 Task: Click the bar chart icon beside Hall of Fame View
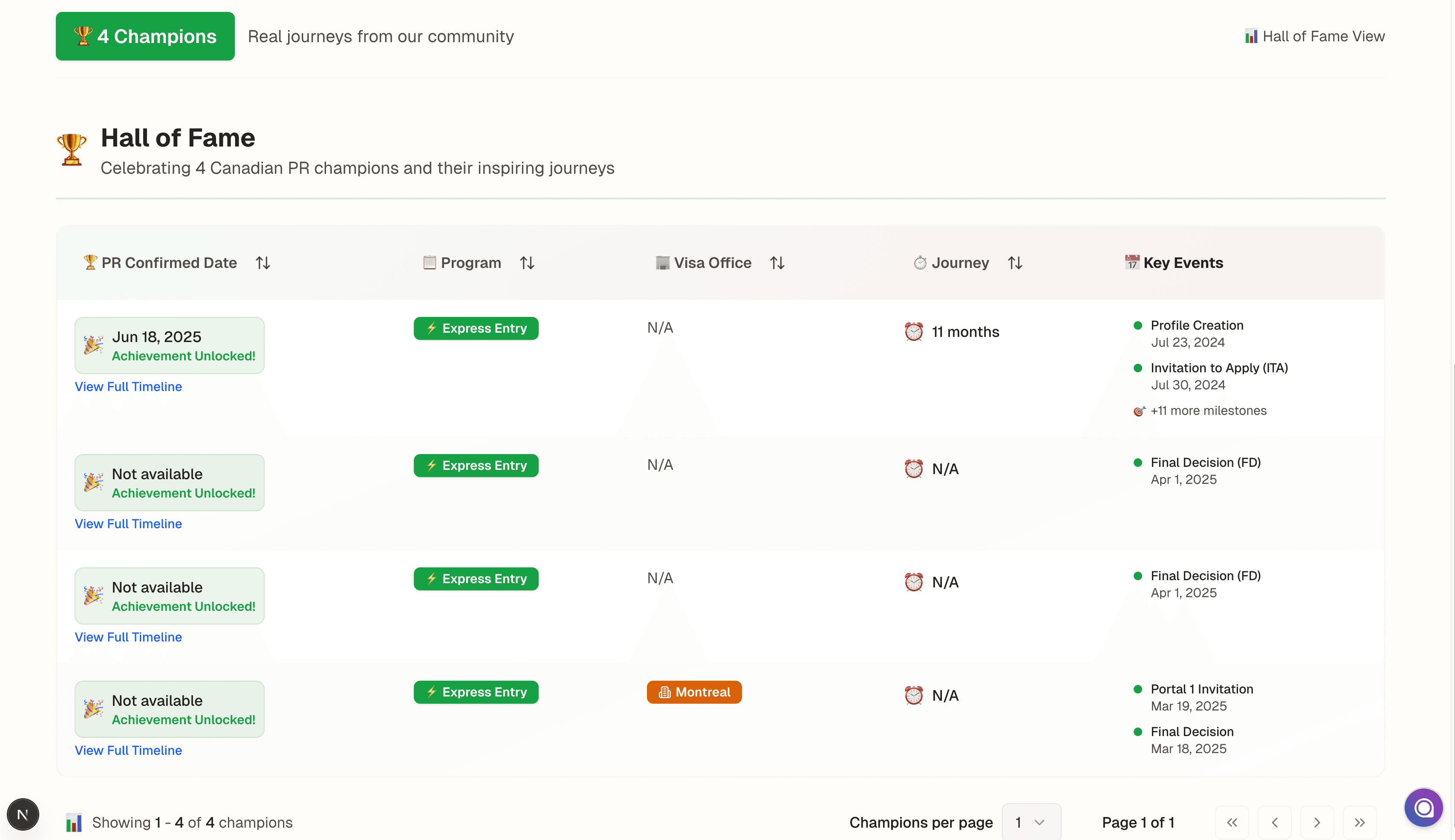click(1251, 36)
